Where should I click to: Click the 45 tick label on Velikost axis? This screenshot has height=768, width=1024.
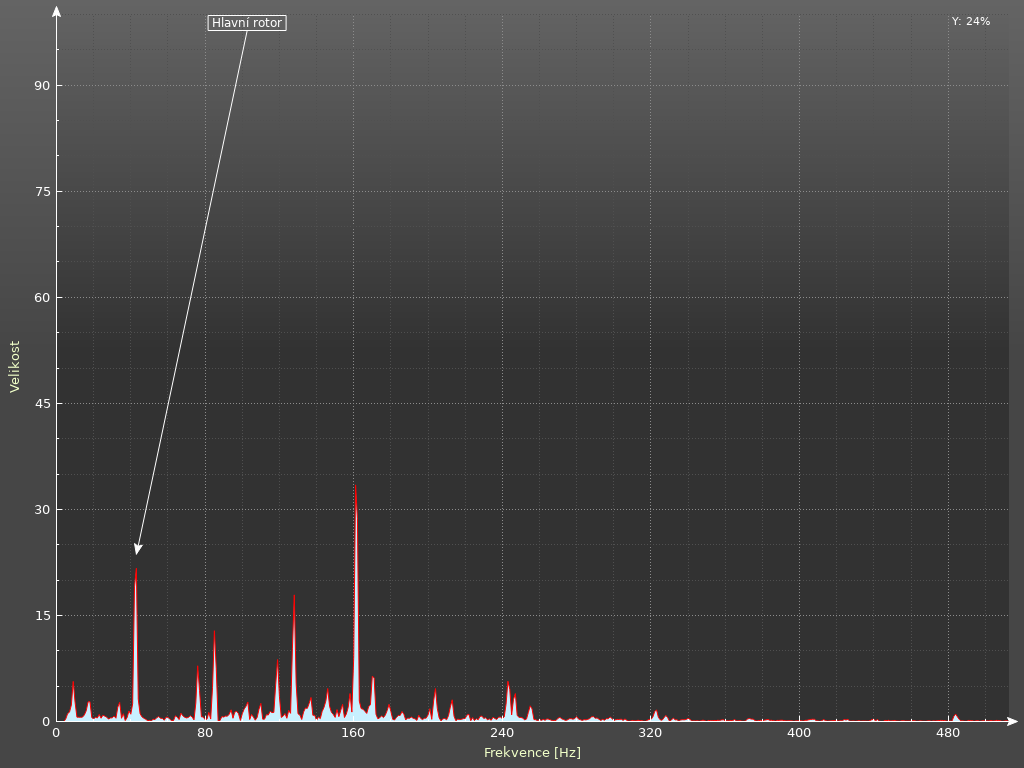pos(41,404)
